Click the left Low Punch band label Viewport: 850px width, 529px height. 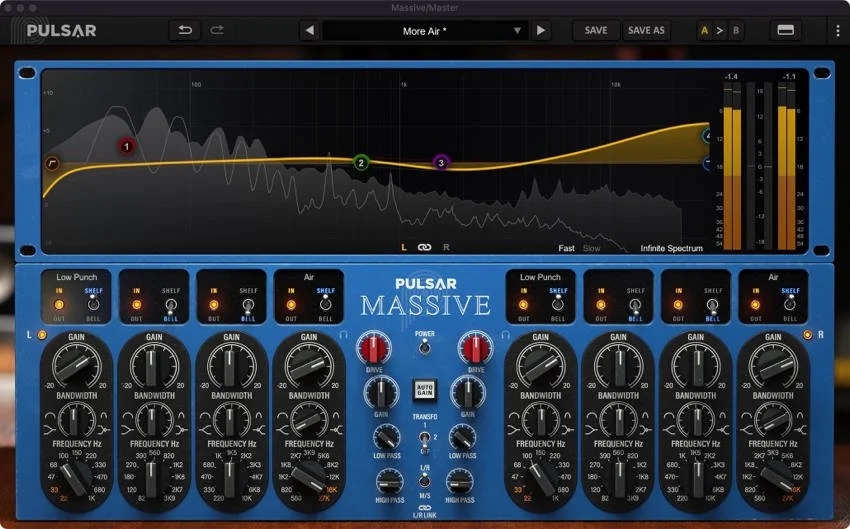coord(76,277)
